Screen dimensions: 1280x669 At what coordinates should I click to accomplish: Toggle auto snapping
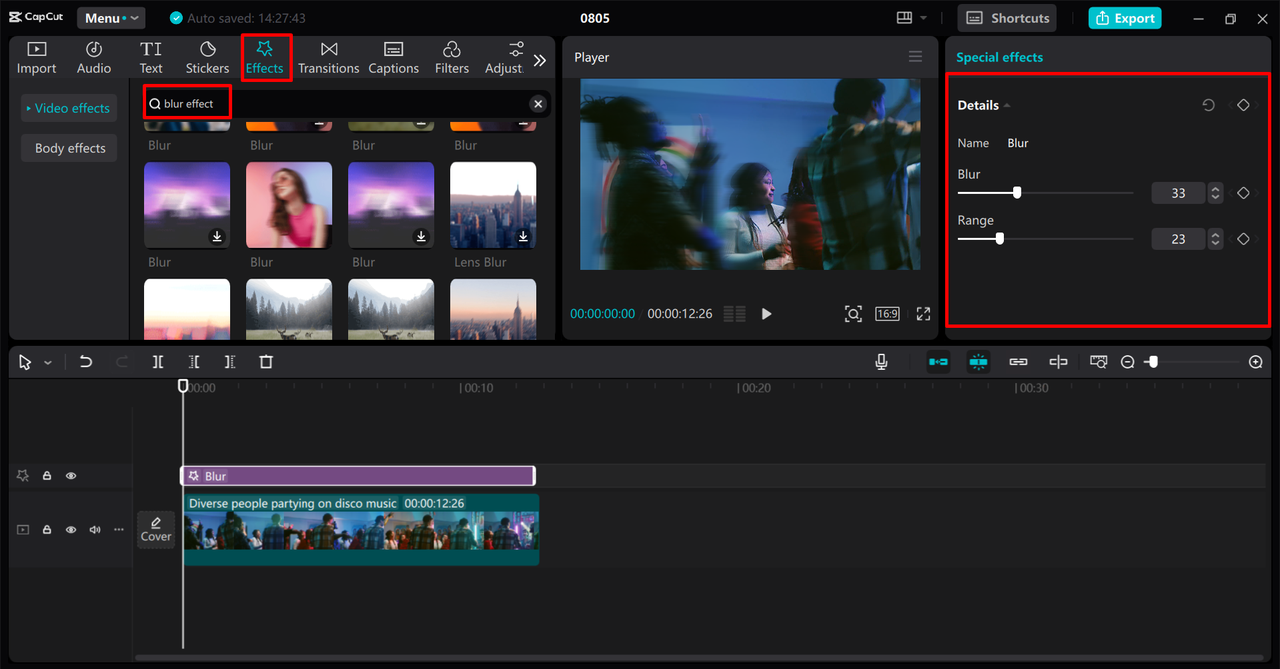tap(978, 362)
